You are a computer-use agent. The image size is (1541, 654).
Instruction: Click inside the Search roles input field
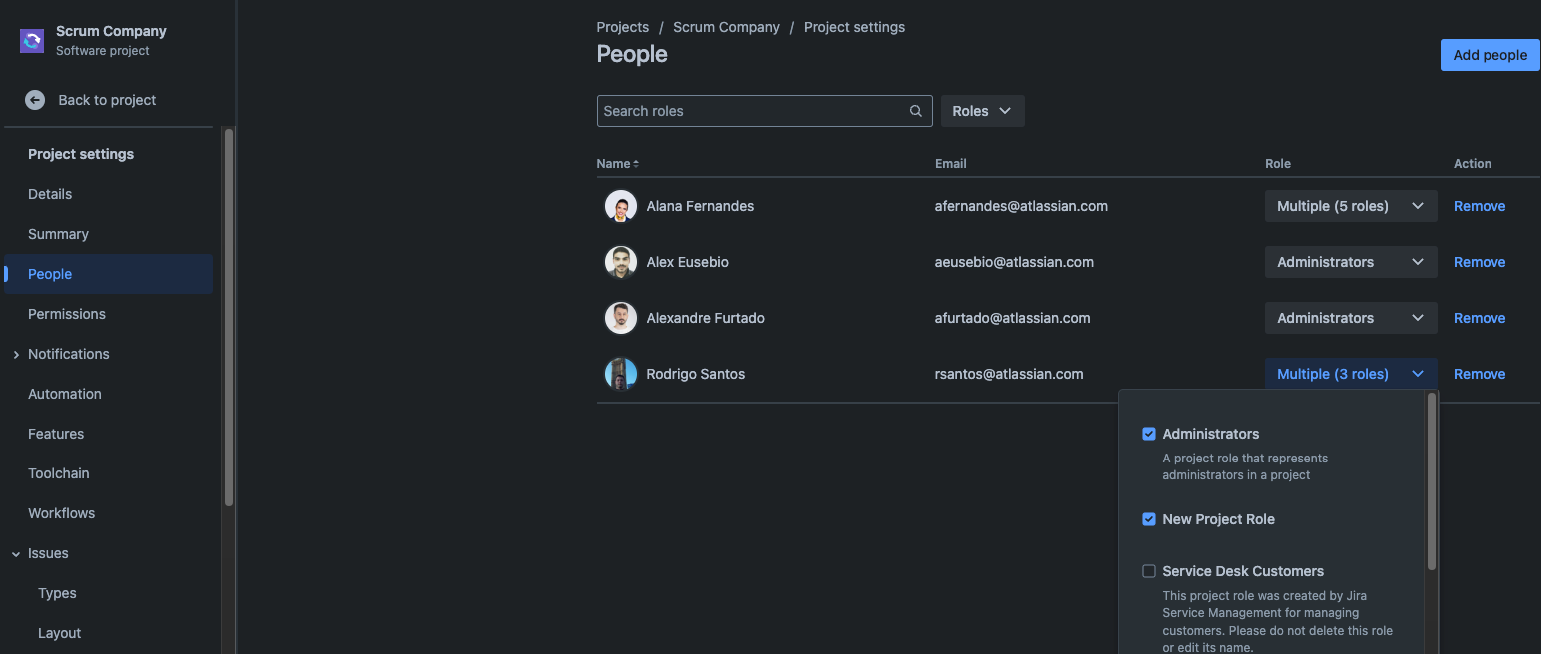(750, 110)
